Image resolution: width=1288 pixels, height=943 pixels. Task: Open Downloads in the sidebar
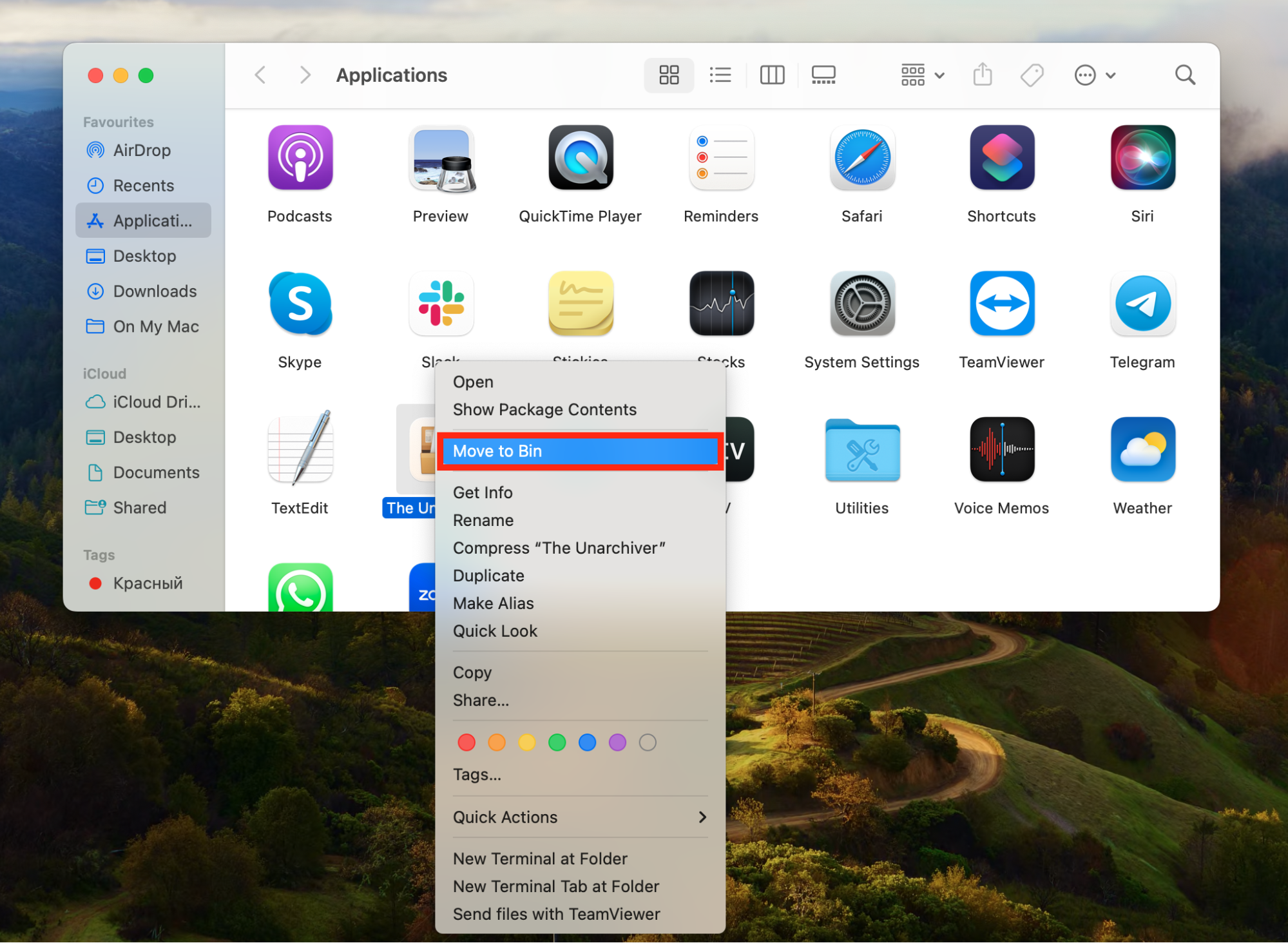pyautogui.click(x=143, y=291)
